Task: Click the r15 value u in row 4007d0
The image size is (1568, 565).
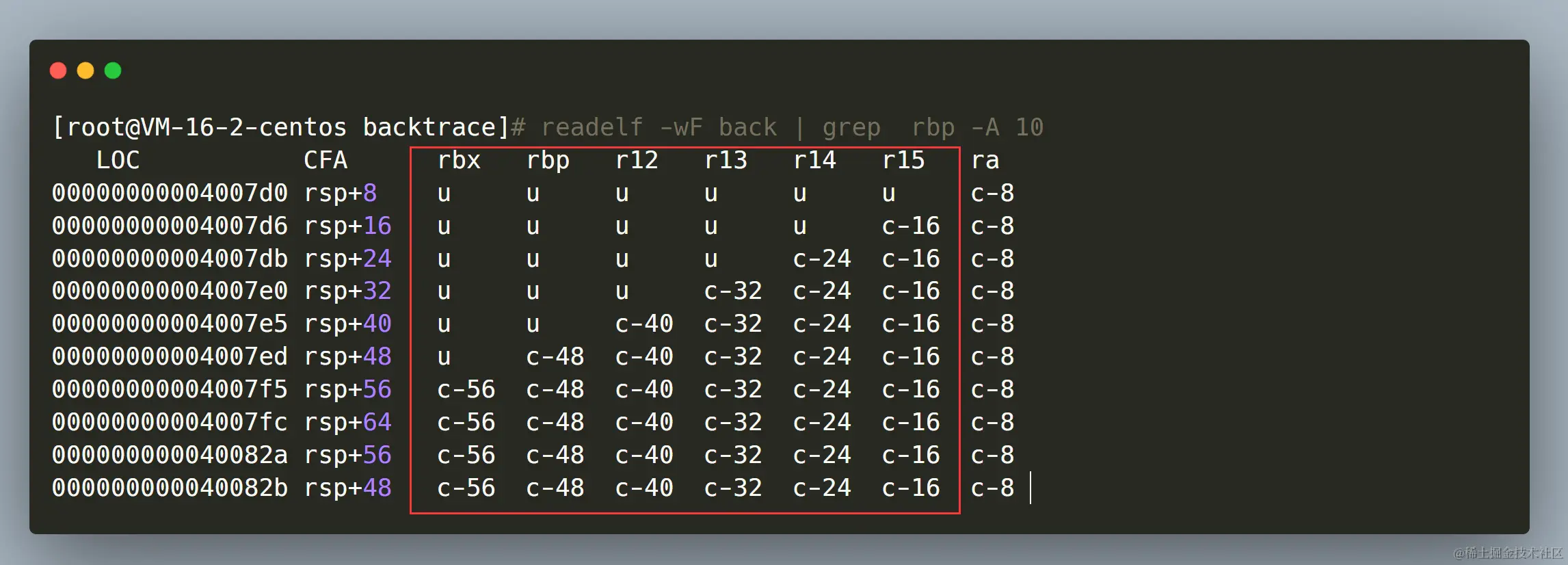Action: point(888,194)
